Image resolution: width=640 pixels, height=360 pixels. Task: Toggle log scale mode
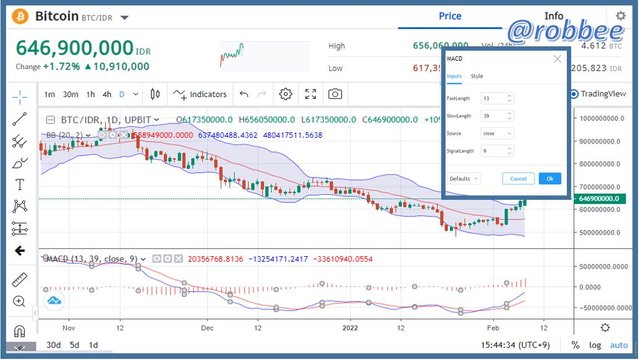(595, 345)
